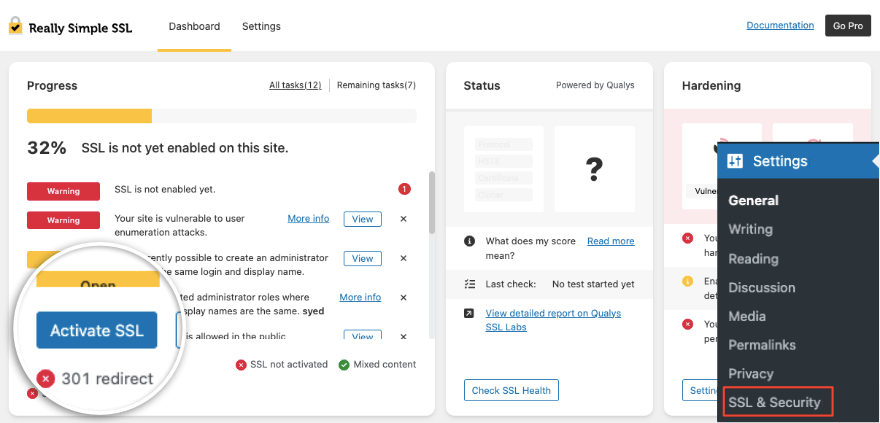Click the yellow info icon in Hardening list
The height and width of the screenshot is (423, 880).
click(688, 281)
